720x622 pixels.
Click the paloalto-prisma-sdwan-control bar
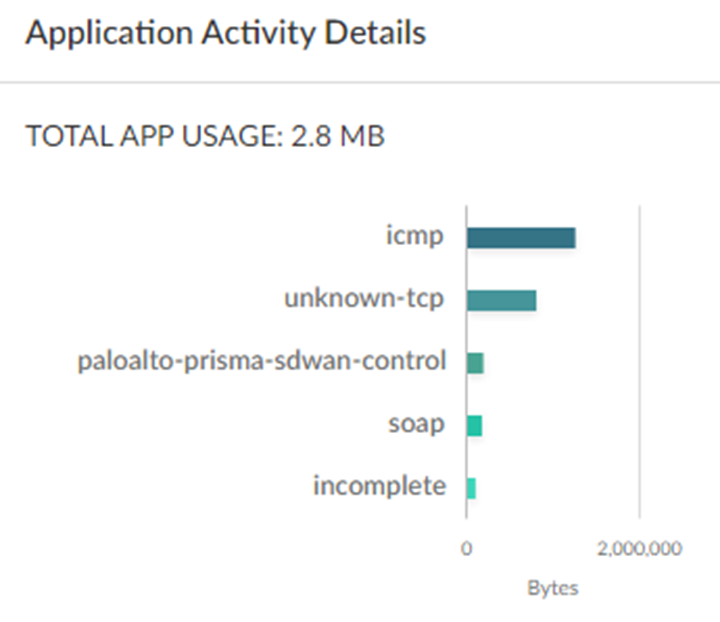(x=476, y=363)
